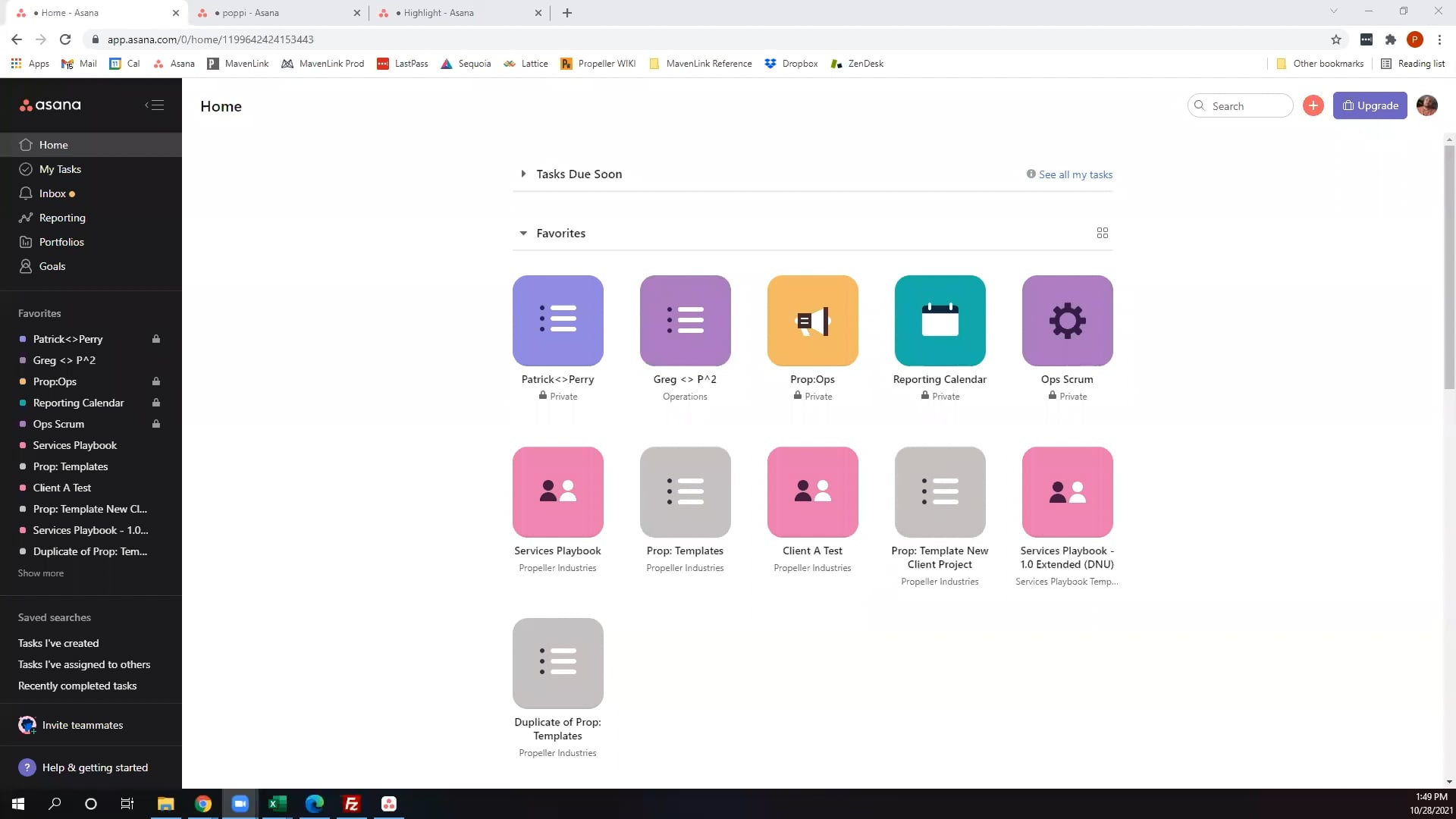Click the Upgrade button
The height and width of the screenshot is (819, 1456).
click(1370, 105)
